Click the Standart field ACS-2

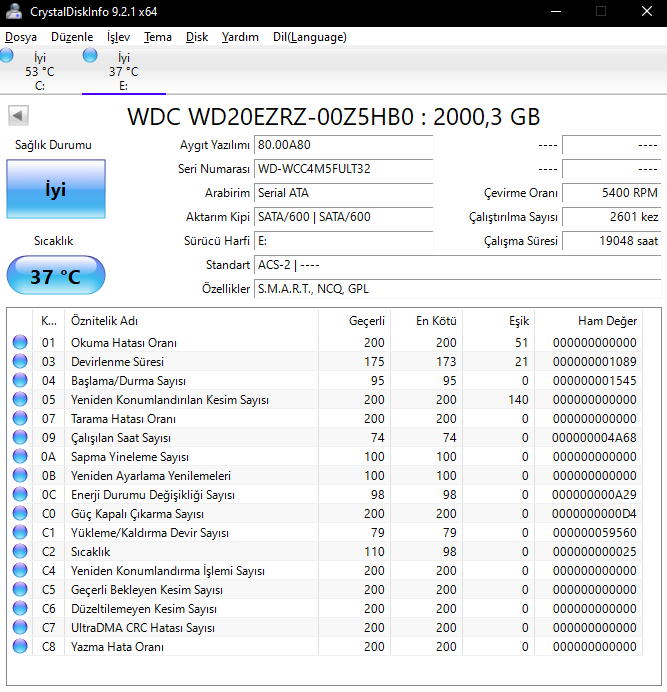[x=457, y=265]
